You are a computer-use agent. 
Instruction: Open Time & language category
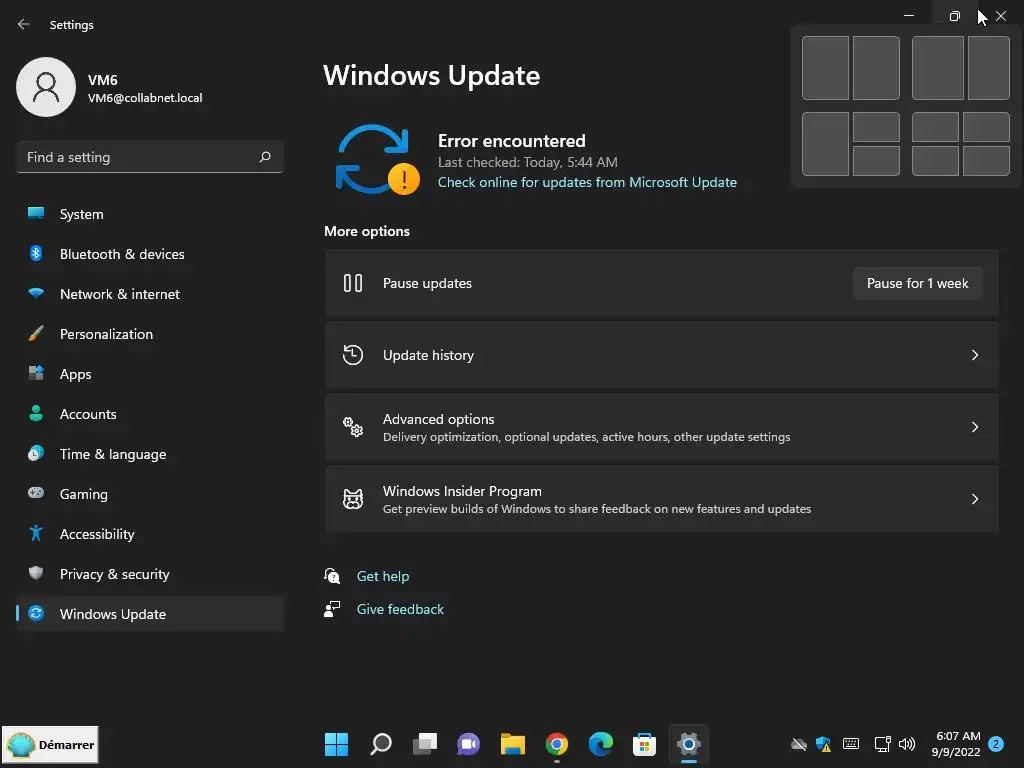(x=150, y=454)
